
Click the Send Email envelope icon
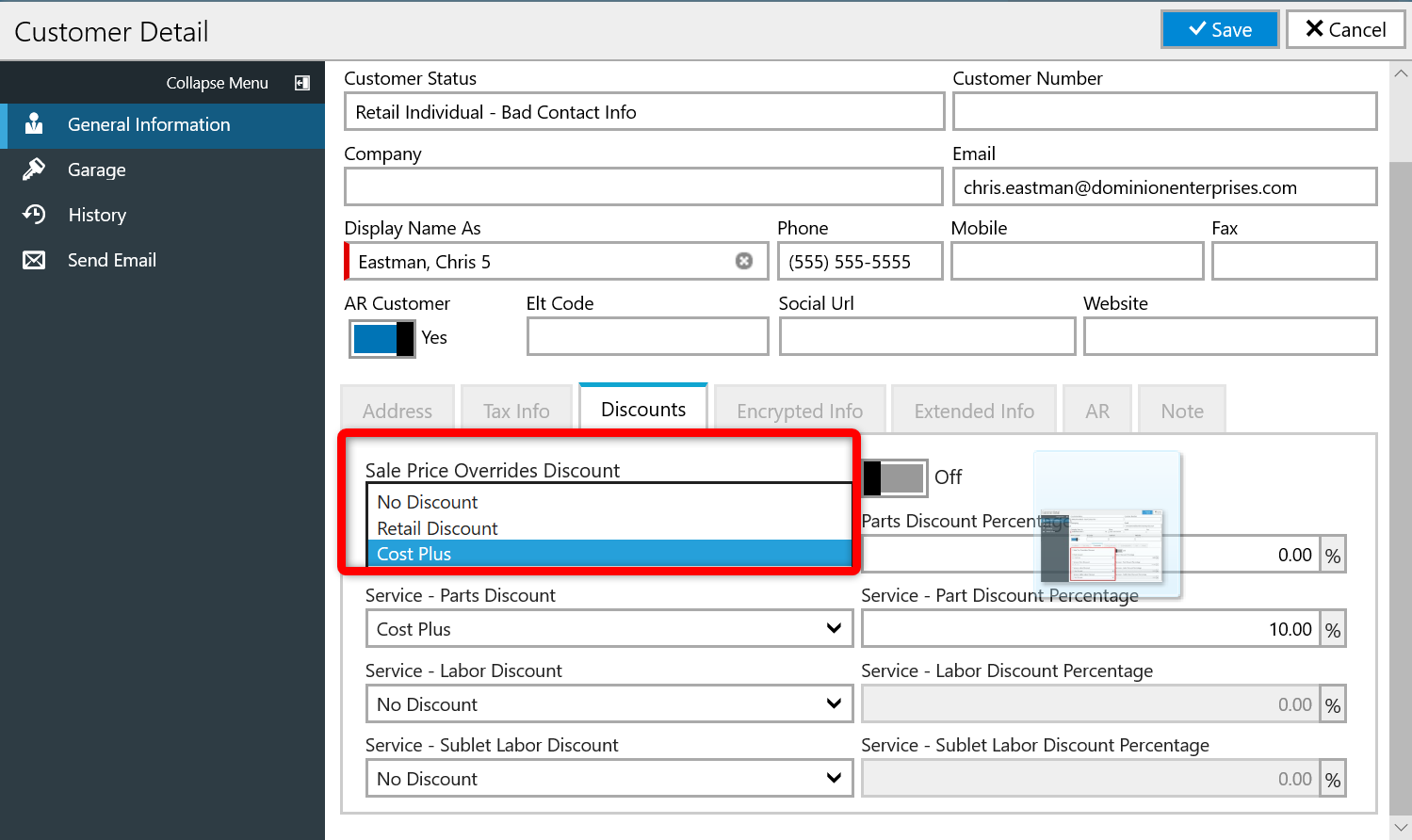point(34,260)
